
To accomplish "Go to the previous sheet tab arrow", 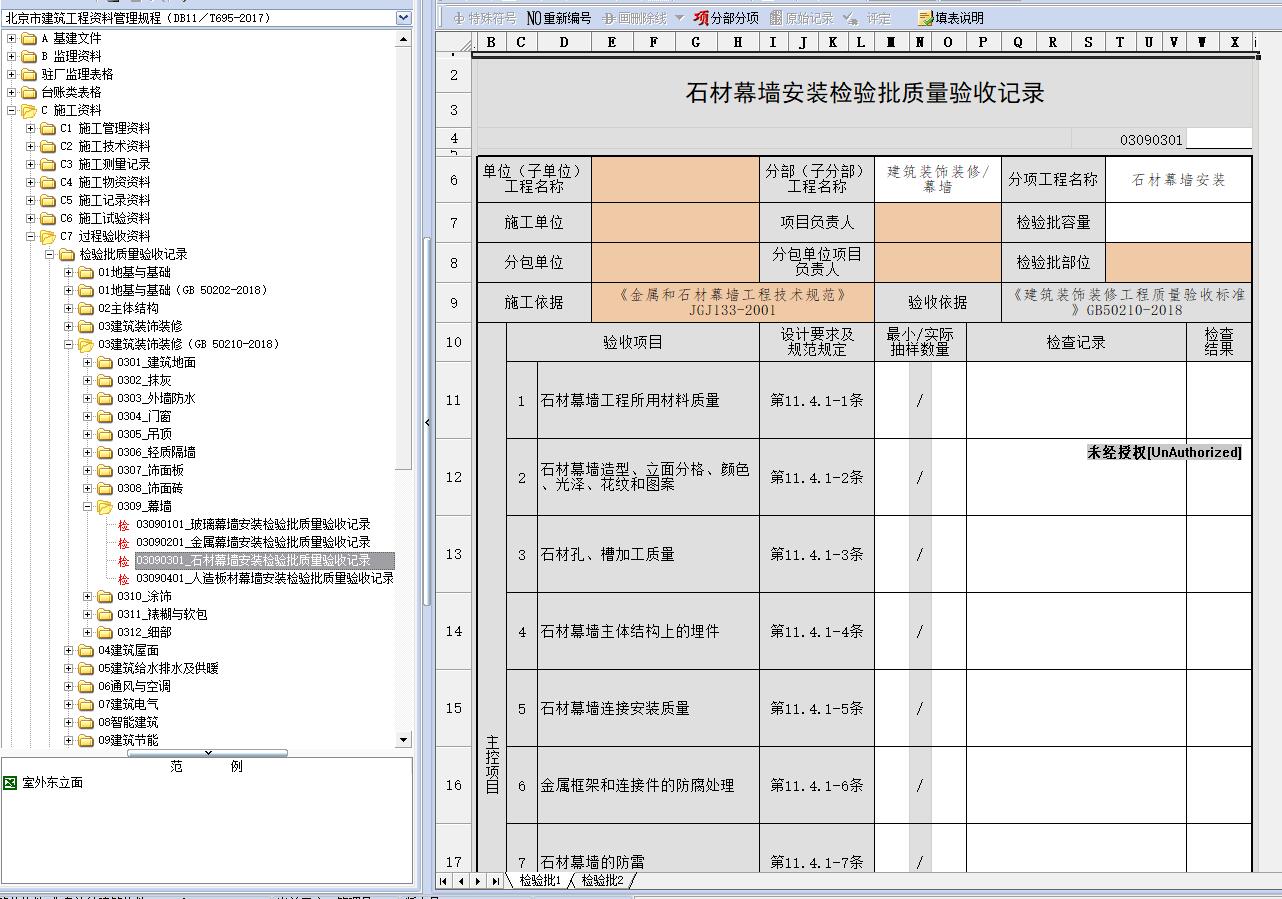I will pyautogui.click(x=461, y=881).
